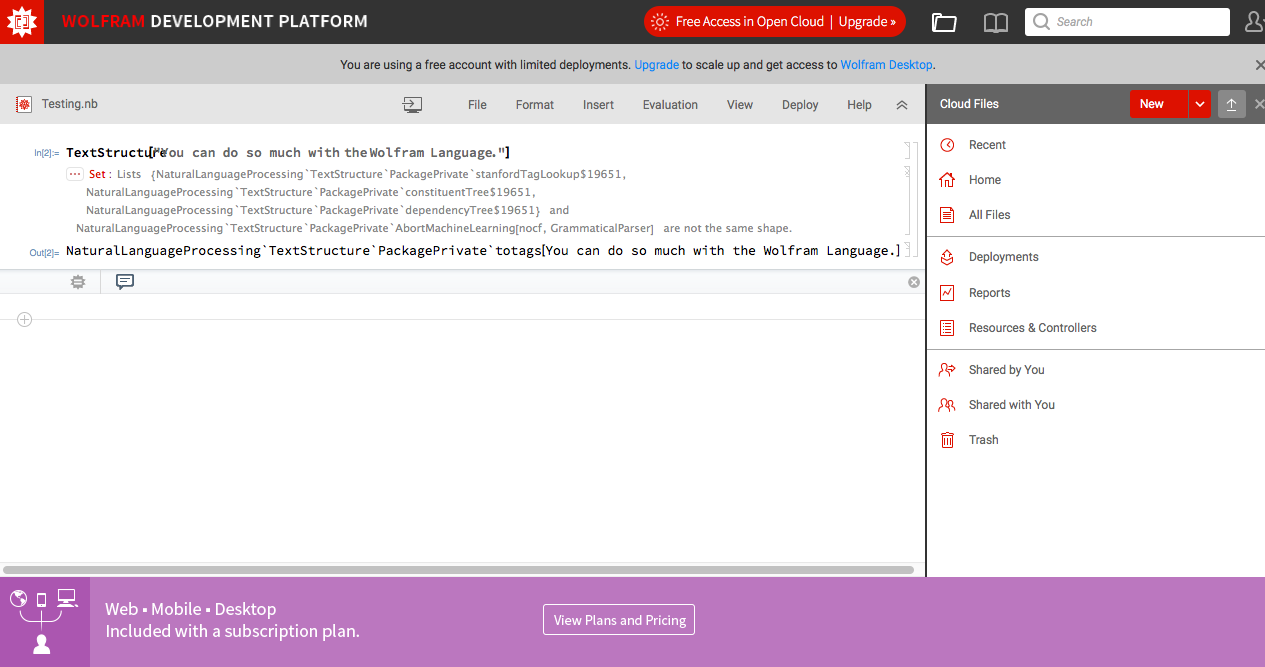This screenshot has width=1265, height=667.
Task: Open the Format menu
Action: [x=535, y=104]
